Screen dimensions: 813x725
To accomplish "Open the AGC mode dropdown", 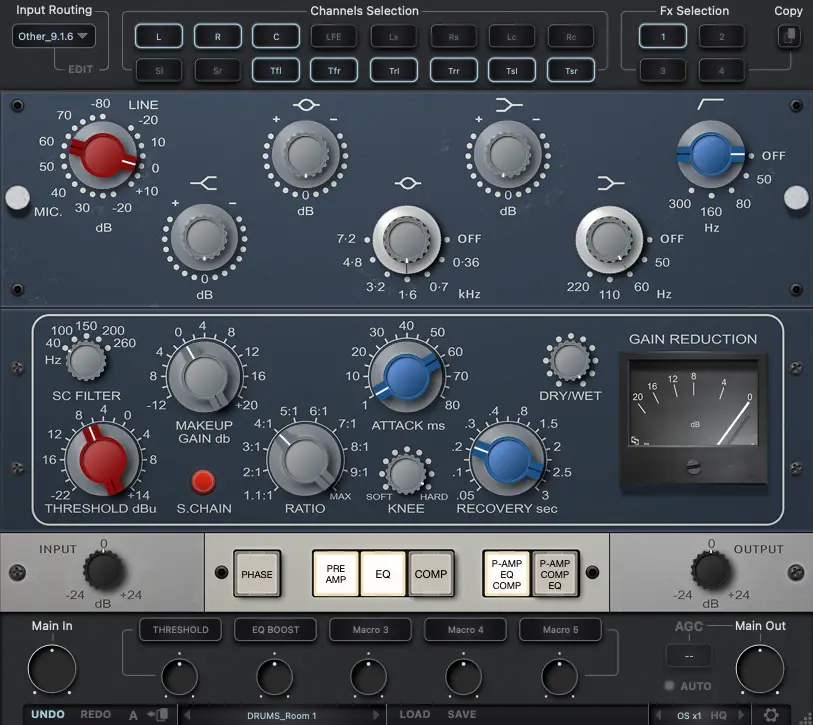I will (689, 656).
